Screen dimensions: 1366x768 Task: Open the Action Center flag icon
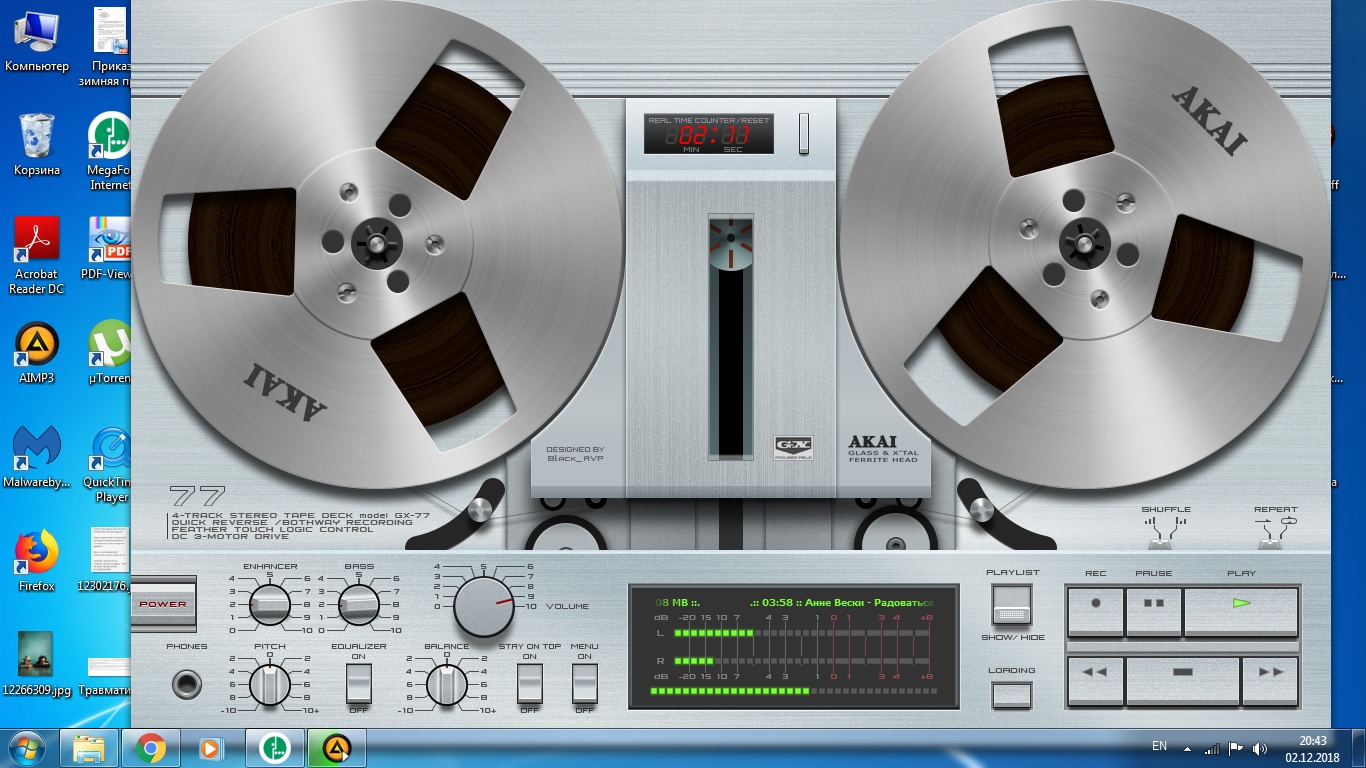click(1236, 748)
